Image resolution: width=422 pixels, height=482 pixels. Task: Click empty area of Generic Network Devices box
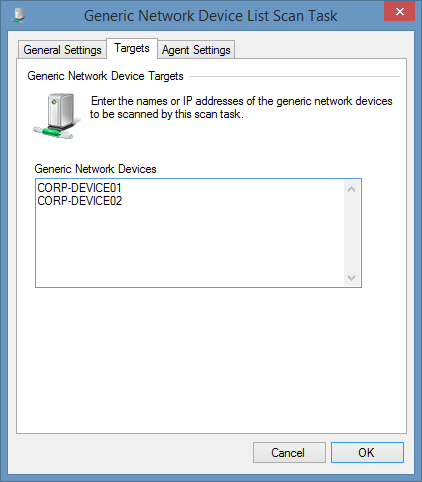tap(190, 247)
